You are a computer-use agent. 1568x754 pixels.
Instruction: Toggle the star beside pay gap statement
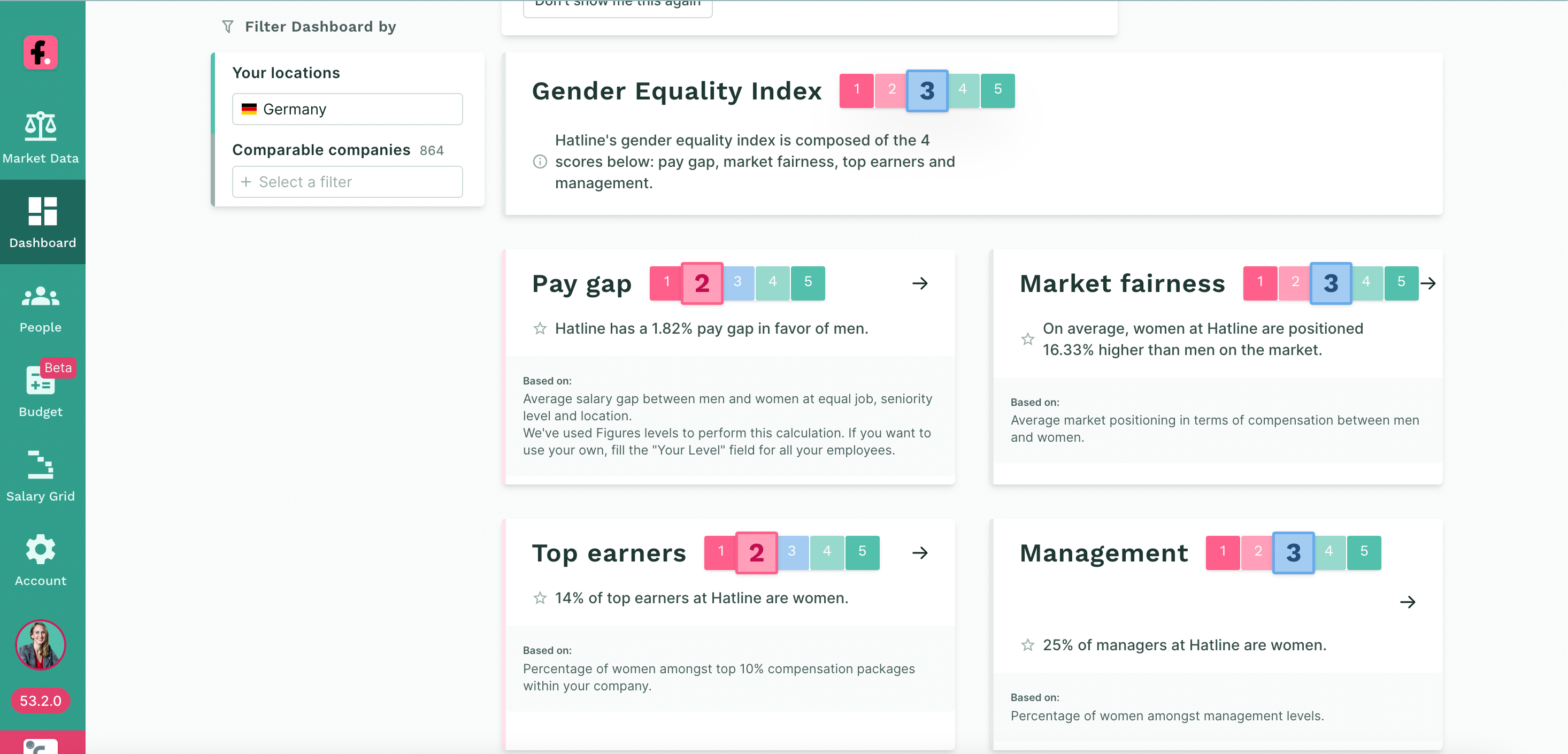tap(539, 329)
